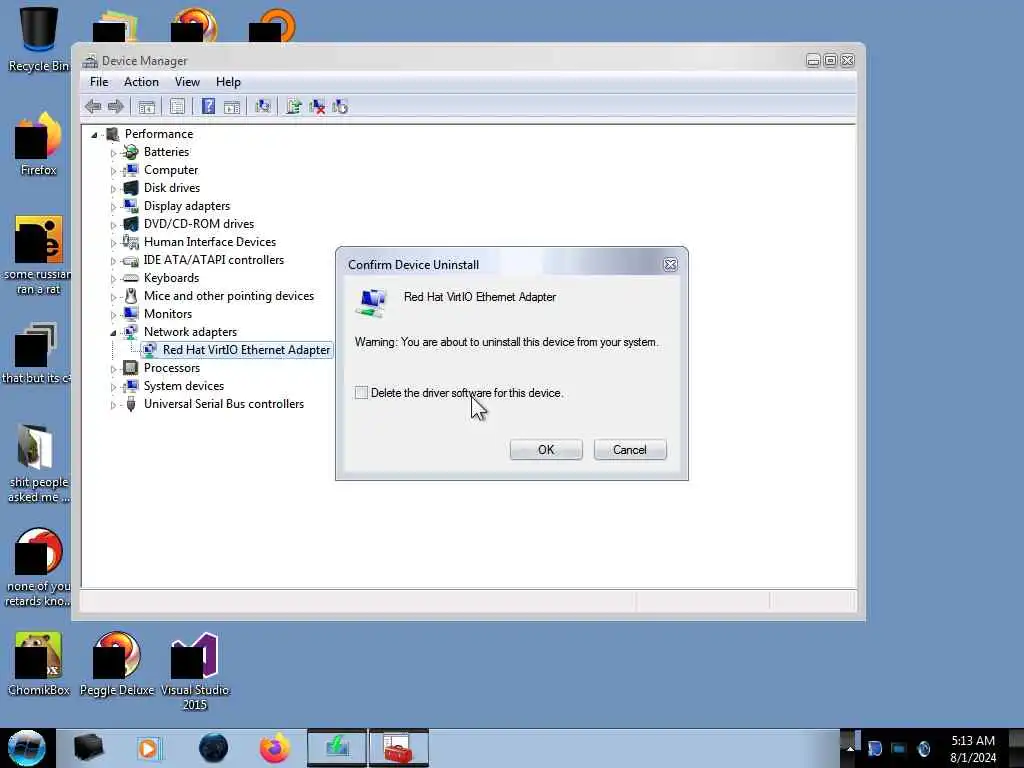Select Red Hat VirtIO Ethernet Adapter tree item

246,350
